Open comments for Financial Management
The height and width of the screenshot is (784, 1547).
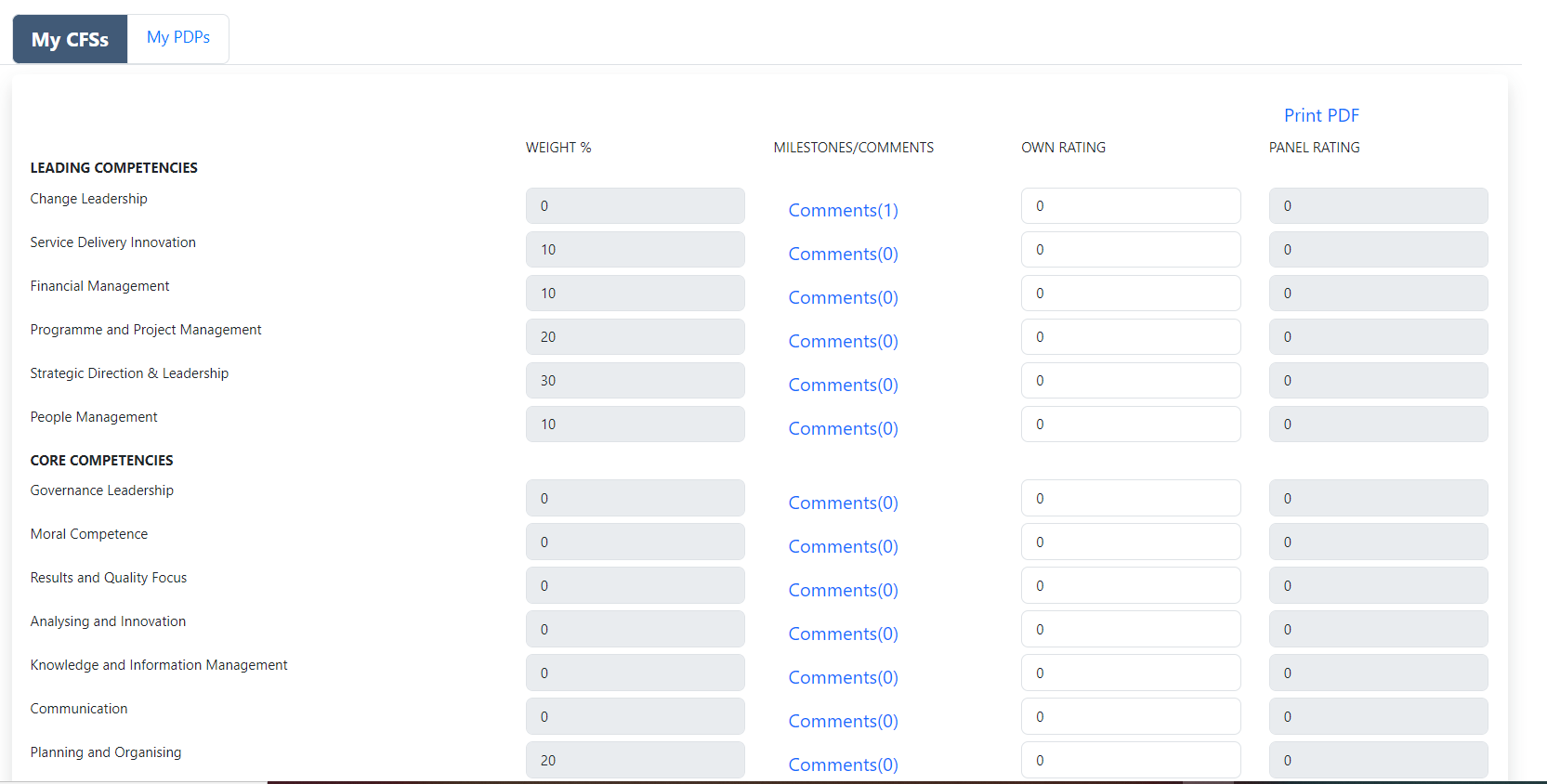click(843, 297)
